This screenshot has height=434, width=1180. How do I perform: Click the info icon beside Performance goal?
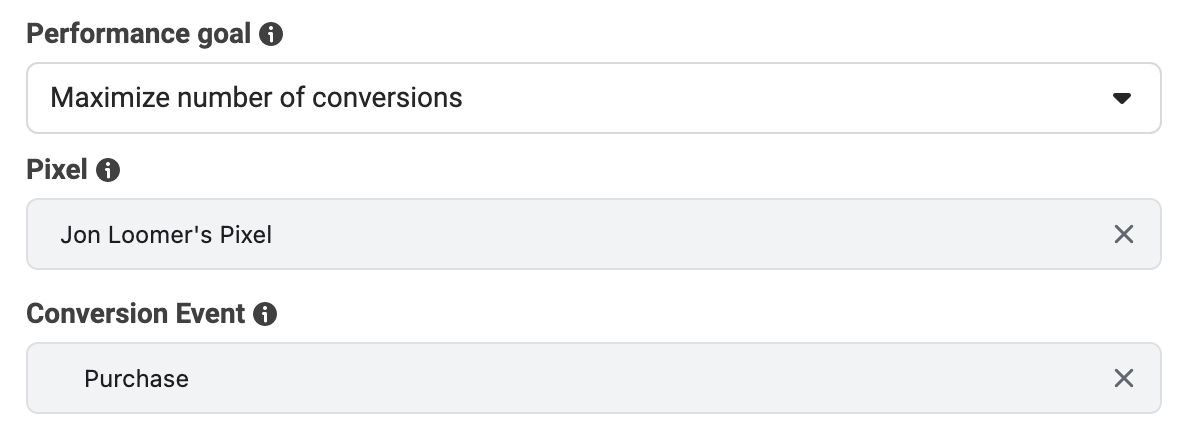[x=271, y=35]
